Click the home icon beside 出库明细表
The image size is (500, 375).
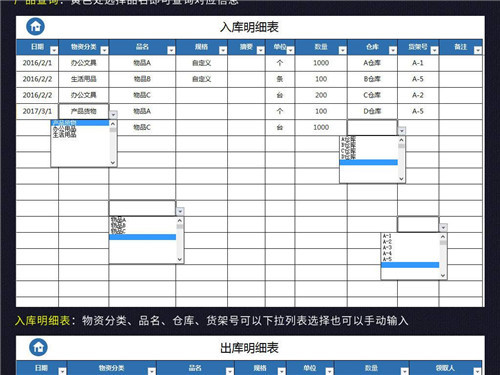(38, 347)
